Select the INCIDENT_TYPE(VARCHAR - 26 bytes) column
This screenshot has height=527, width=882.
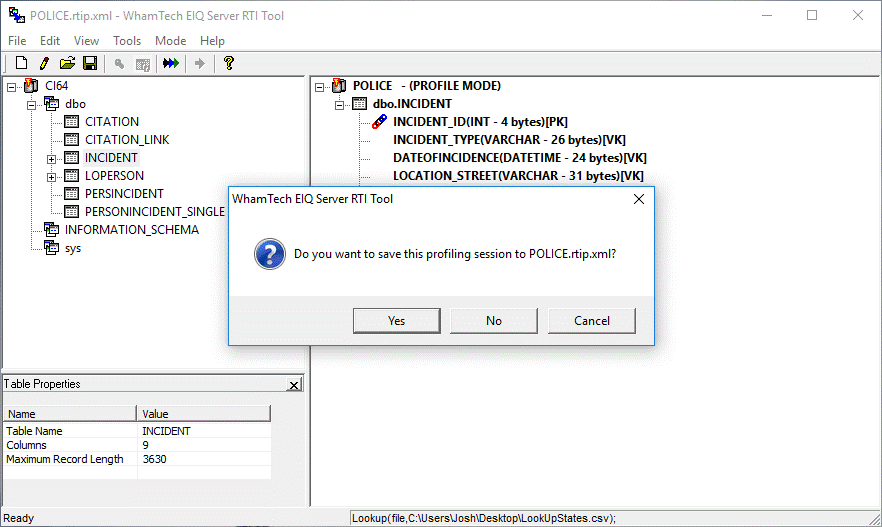pos(509,139)
